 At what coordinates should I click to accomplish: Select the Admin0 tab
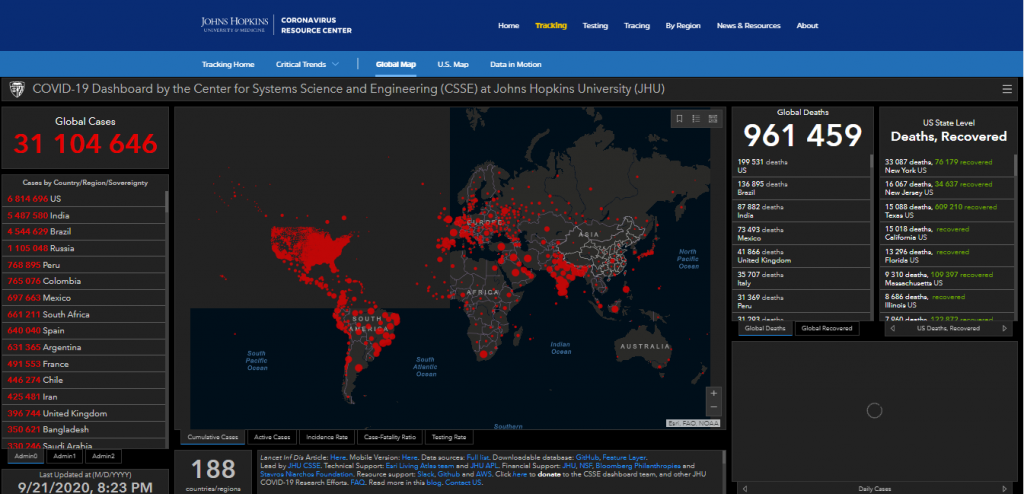click(27, 455)
